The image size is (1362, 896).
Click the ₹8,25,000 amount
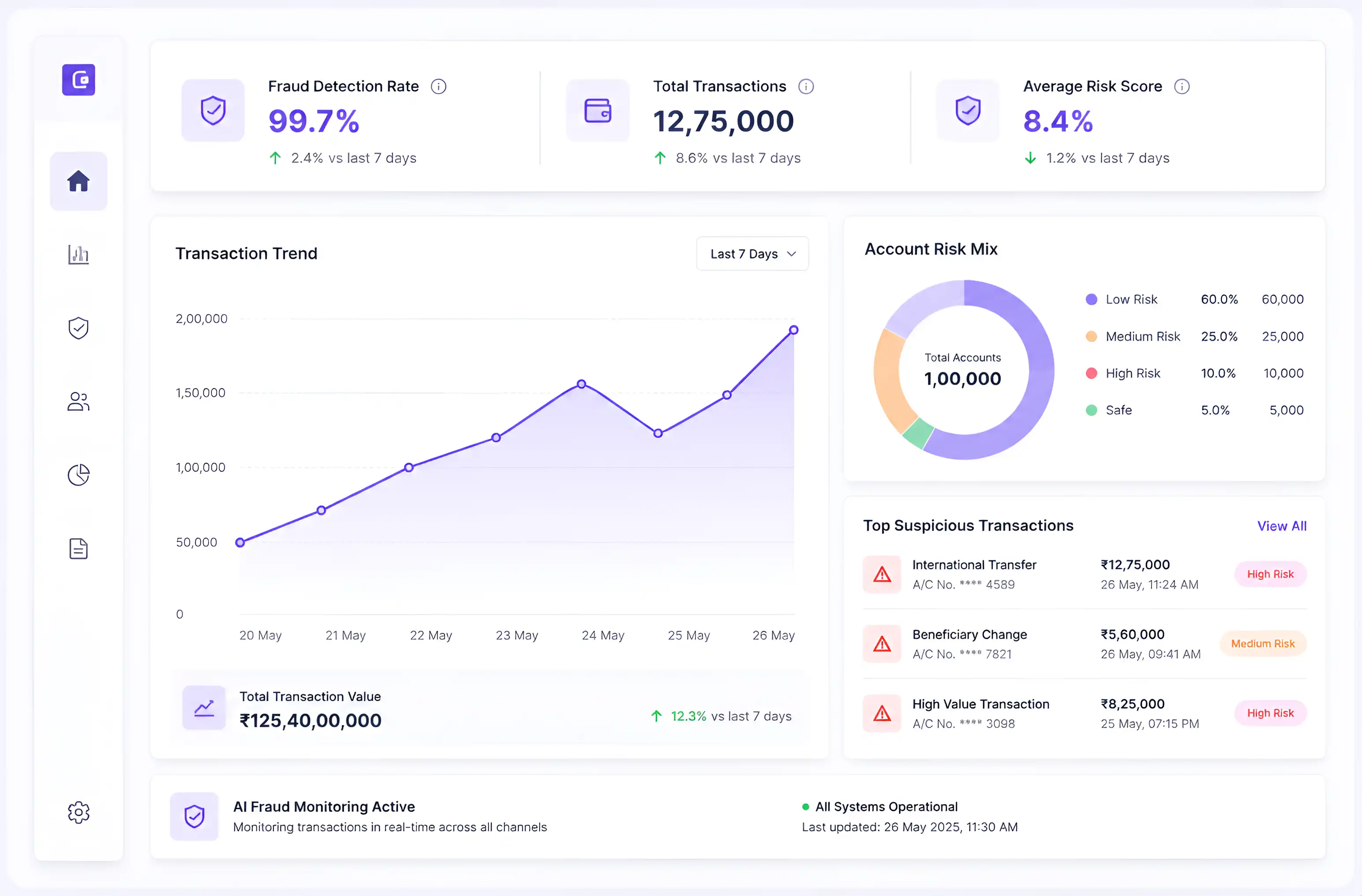coord(1133,704)
